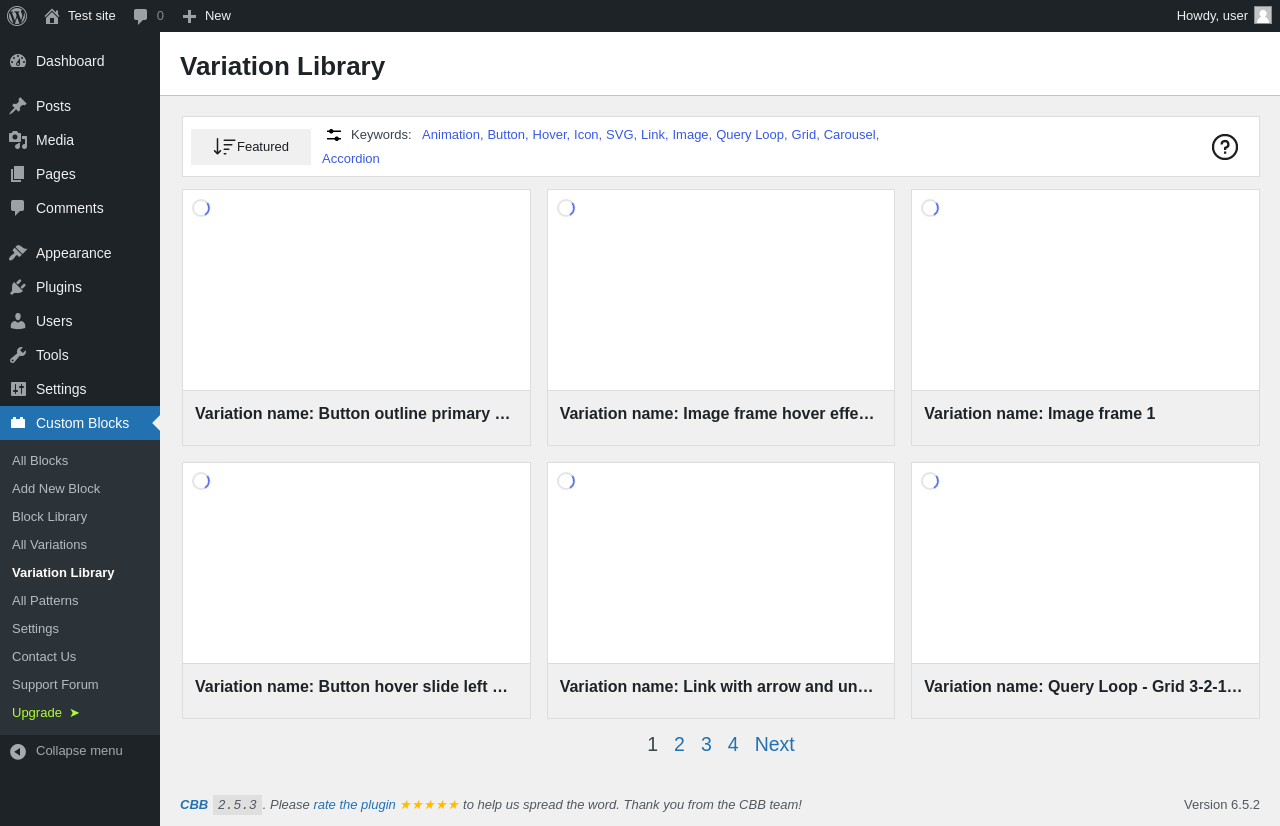Click the keywords filter sliders icon
This screenshot has height=826, width=1280.
pyautogui.click(x=334, y=134)
